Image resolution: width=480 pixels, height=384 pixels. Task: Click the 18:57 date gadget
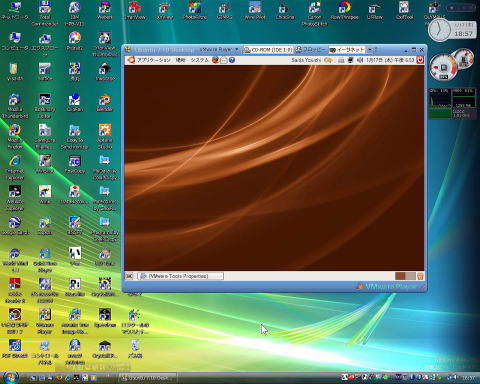click(x=463, y=30)
